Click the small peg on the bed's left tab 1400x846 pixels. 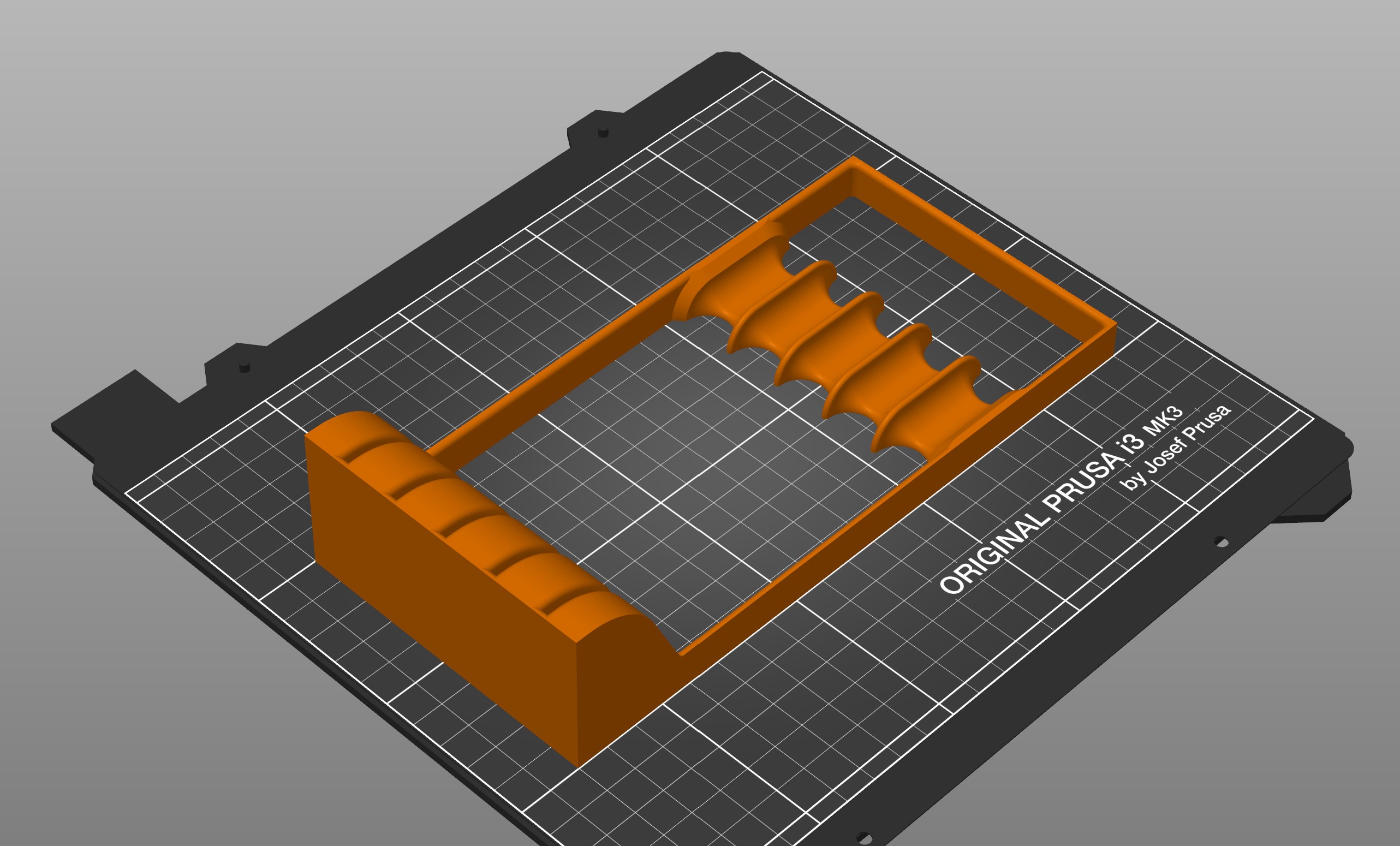point(245,367)
